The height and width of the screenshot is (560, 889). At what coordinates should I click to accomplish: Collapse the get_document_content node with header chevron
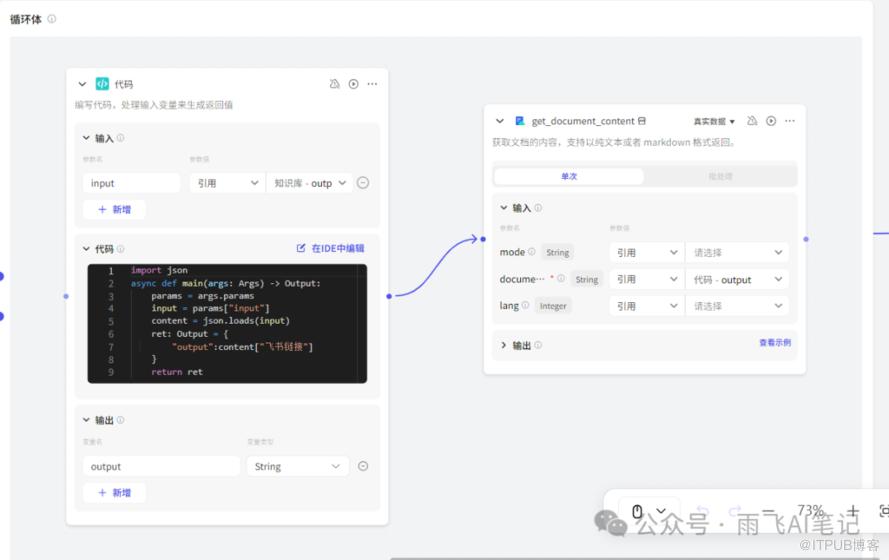[499, 121]
